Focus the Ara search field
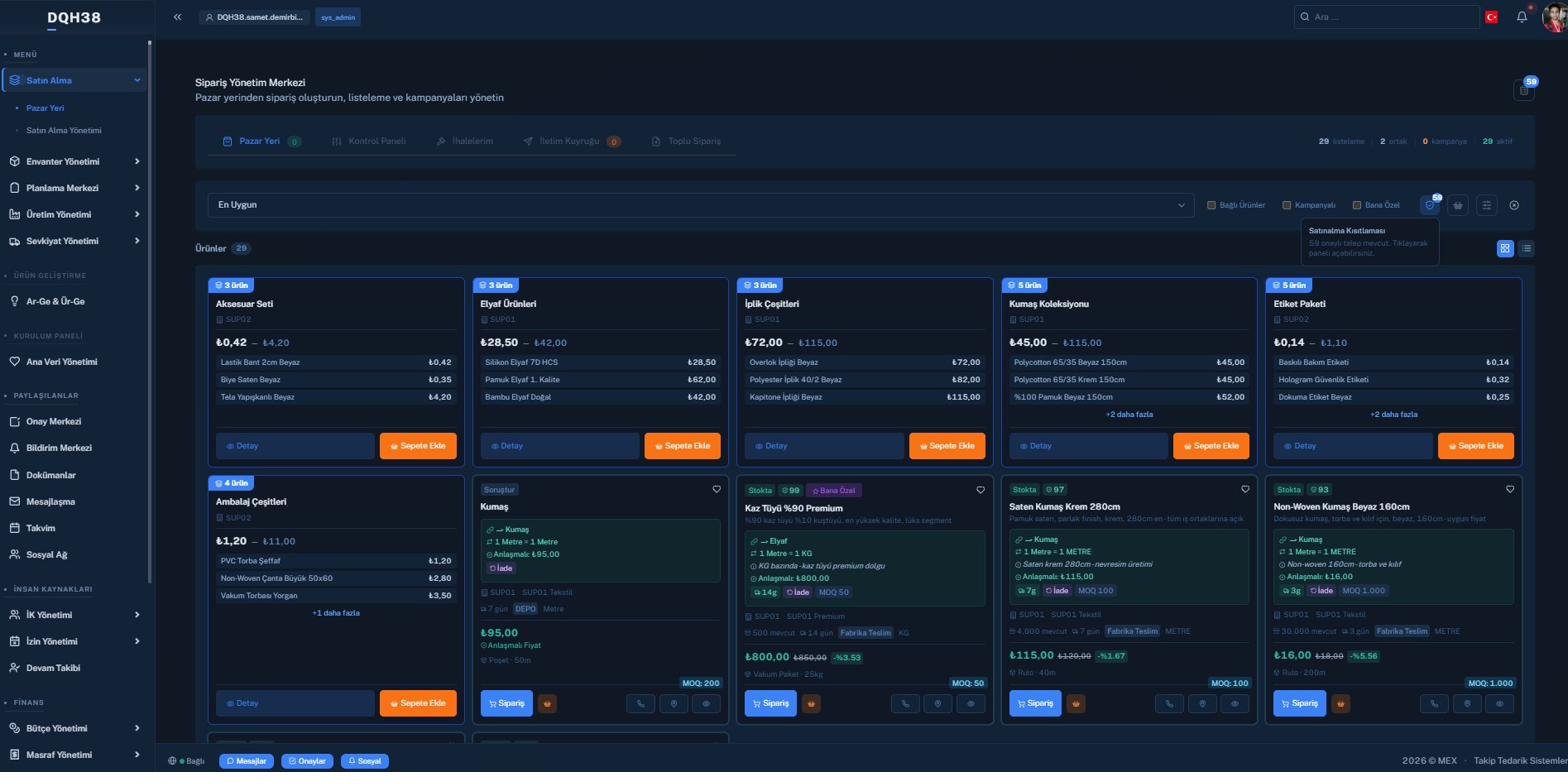The width and height of the screenshot is (1568, 784). [x=1386, y=17]
